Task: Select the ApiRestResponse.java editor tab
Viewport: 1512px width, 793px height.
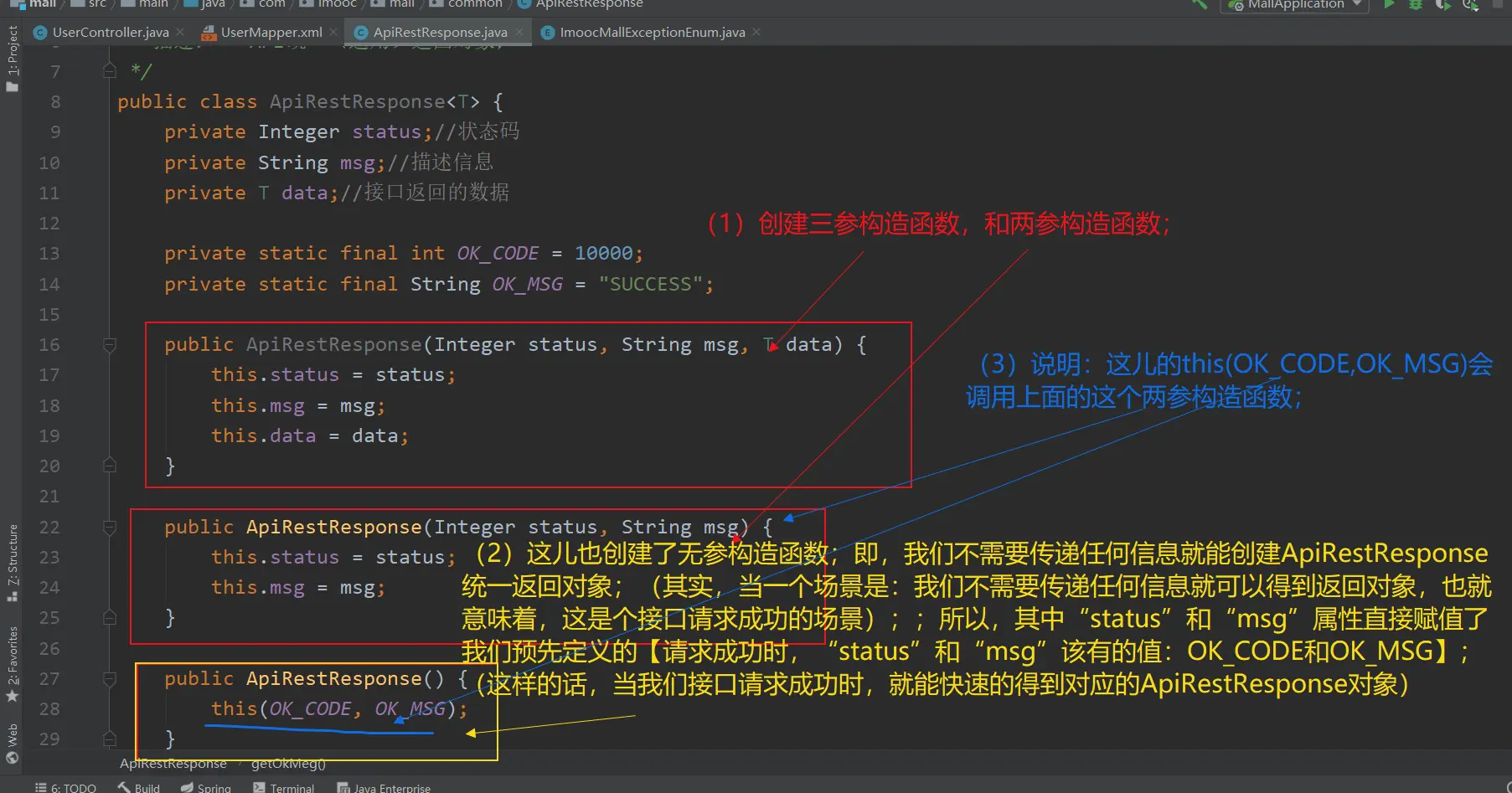Action: (440, 32)
